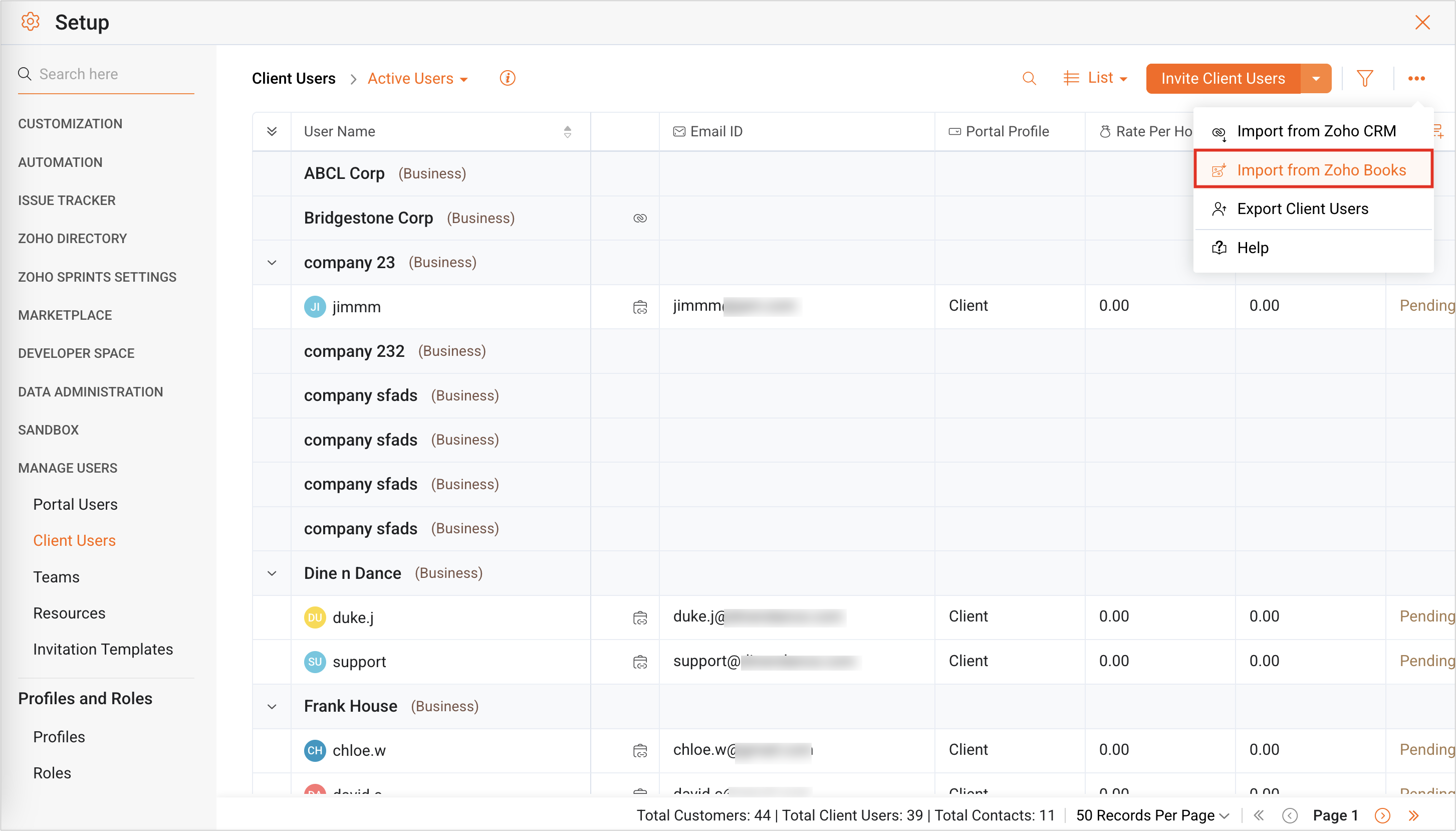Collapse the company 23 group
Viewport: 1456px width, 831px height.
pyautogui.click(x=272, y=263)
